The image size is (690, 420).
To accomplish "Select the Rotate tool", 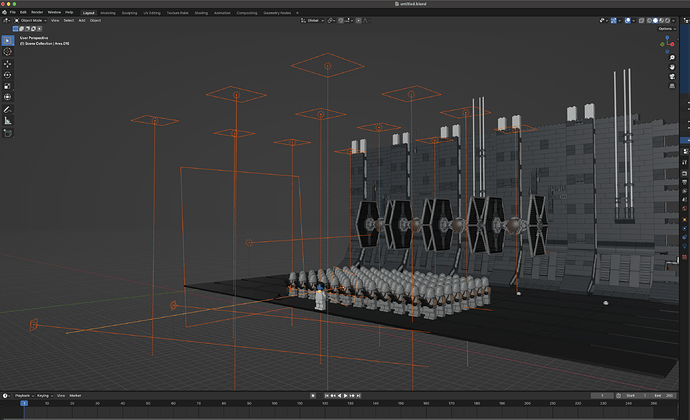I will 7,75.
